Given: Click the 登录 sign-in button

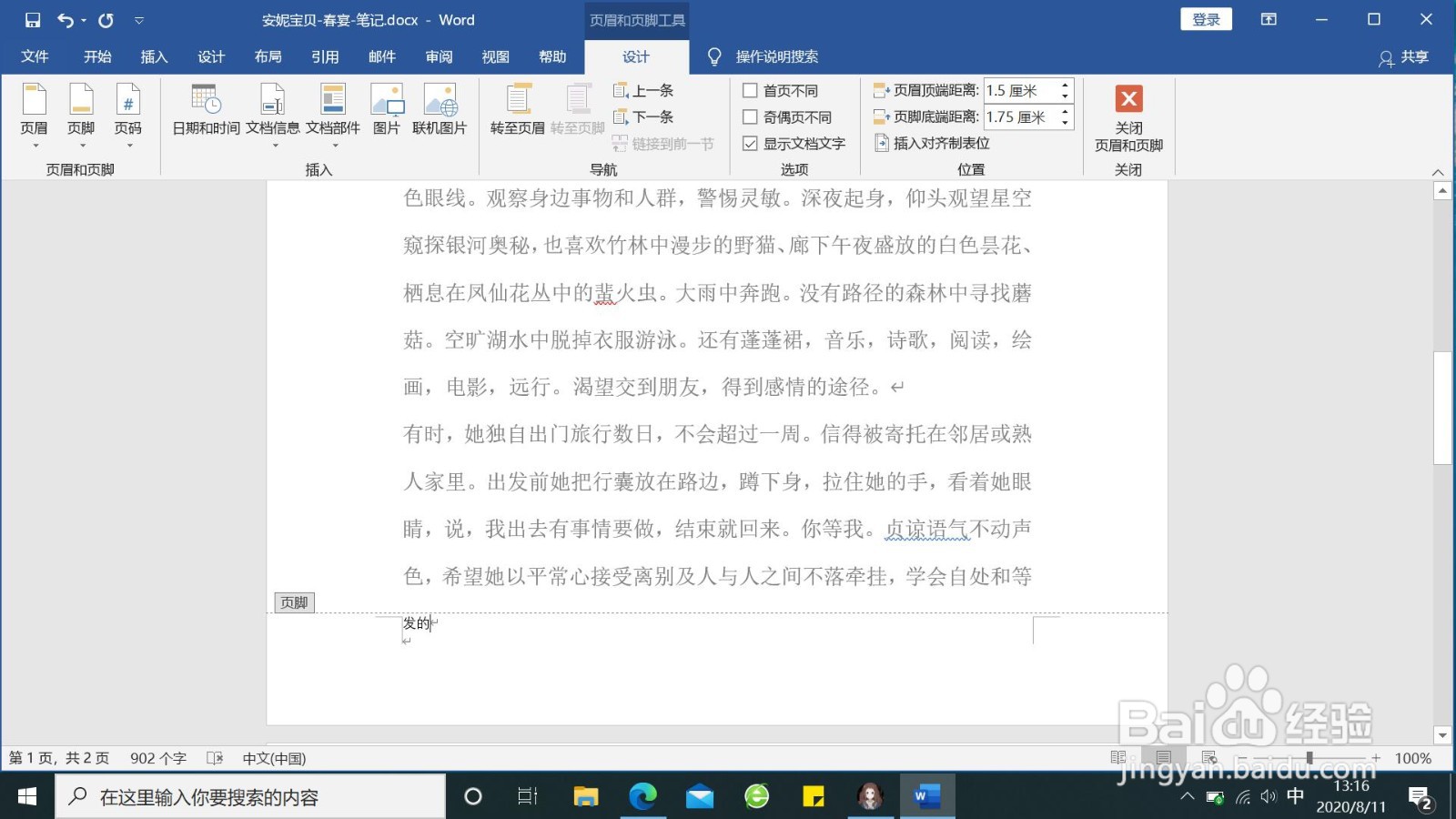Looking at the screenshot, I should point(1206,18).
